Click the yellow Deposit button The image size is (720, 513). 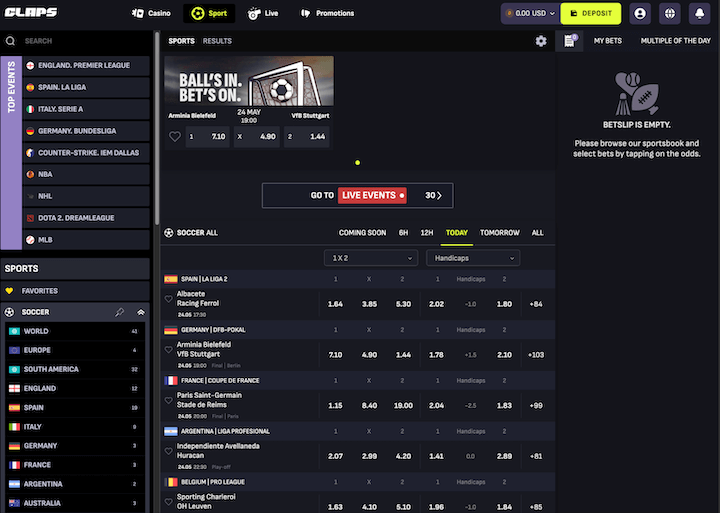[x=590, y=13]
